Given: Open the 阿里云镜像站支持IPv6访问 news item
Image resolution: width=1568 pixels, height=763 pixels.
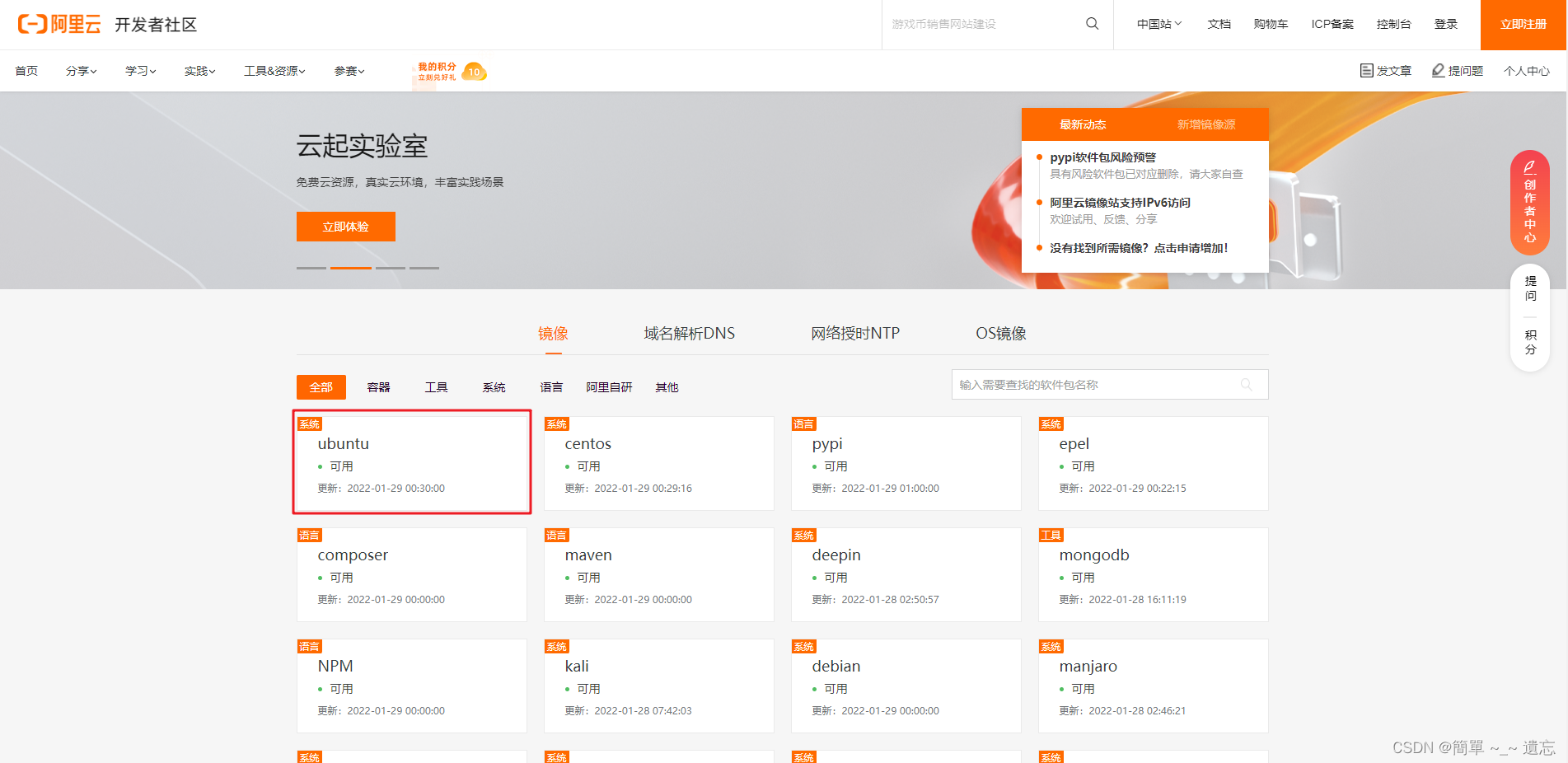Looking at the screenshot, I should click(1121, 203).
